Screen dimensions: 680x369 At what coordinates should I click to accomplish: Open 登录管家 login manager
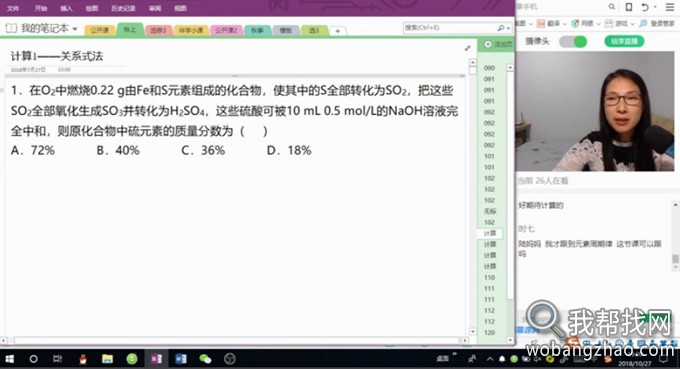coord(657,23)
